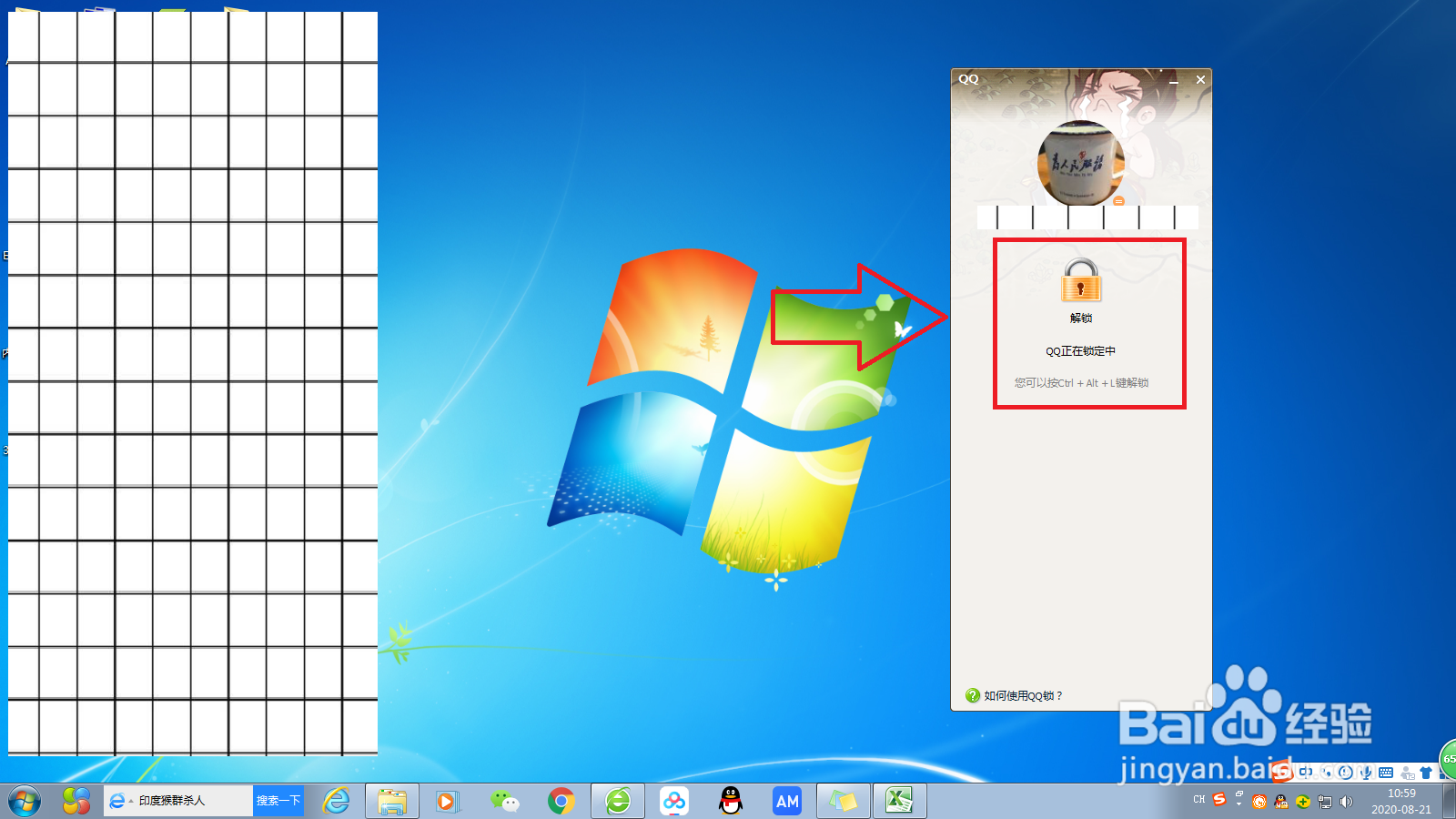The height and width of the screenshot is (819, 1456).
Task: Click the microphone voice input icon on Sogou toolbar
Action: click(1365, 772)
